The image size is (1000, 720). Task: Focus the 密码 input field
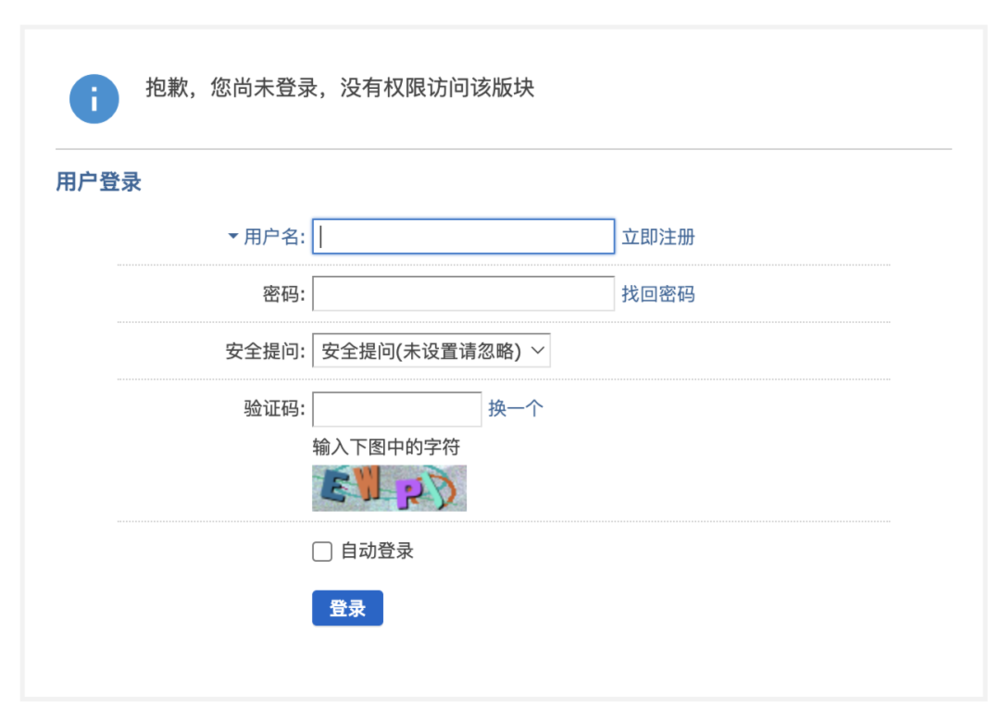coord(463,294)
